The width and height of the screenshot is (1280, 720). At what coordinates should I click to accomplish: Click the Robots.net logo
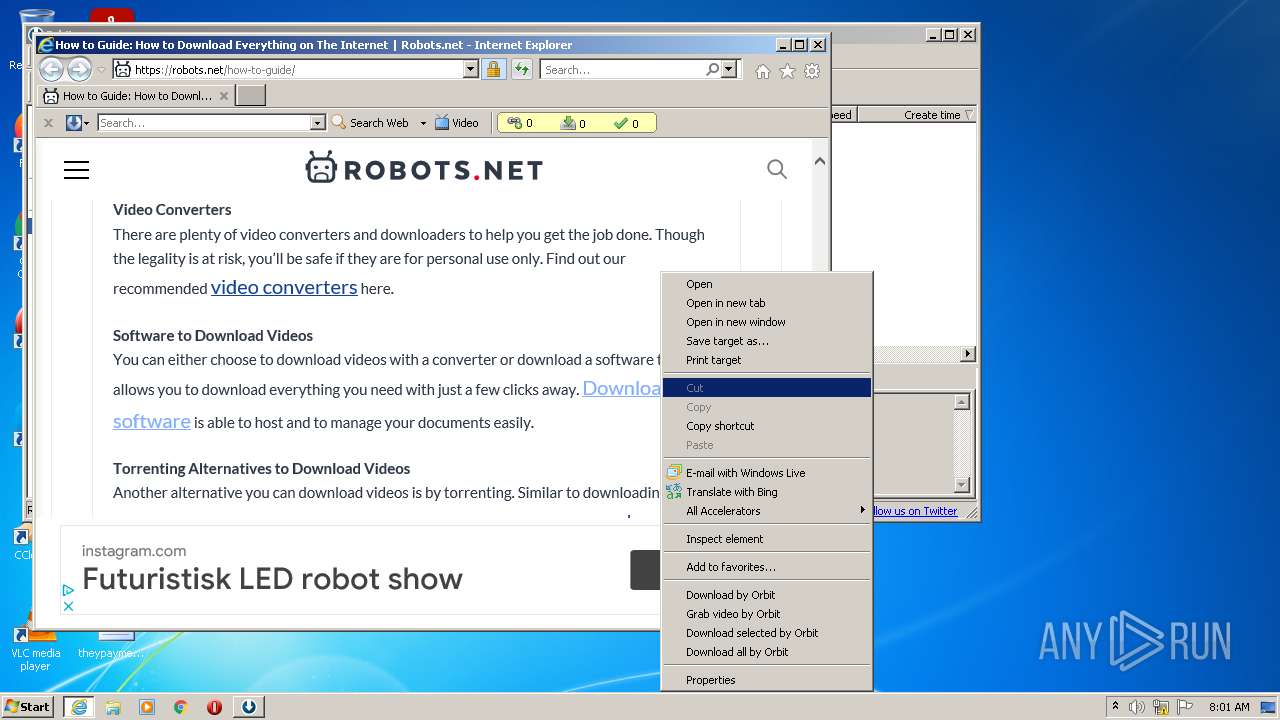pyautogui.click(x=424, y=169)
